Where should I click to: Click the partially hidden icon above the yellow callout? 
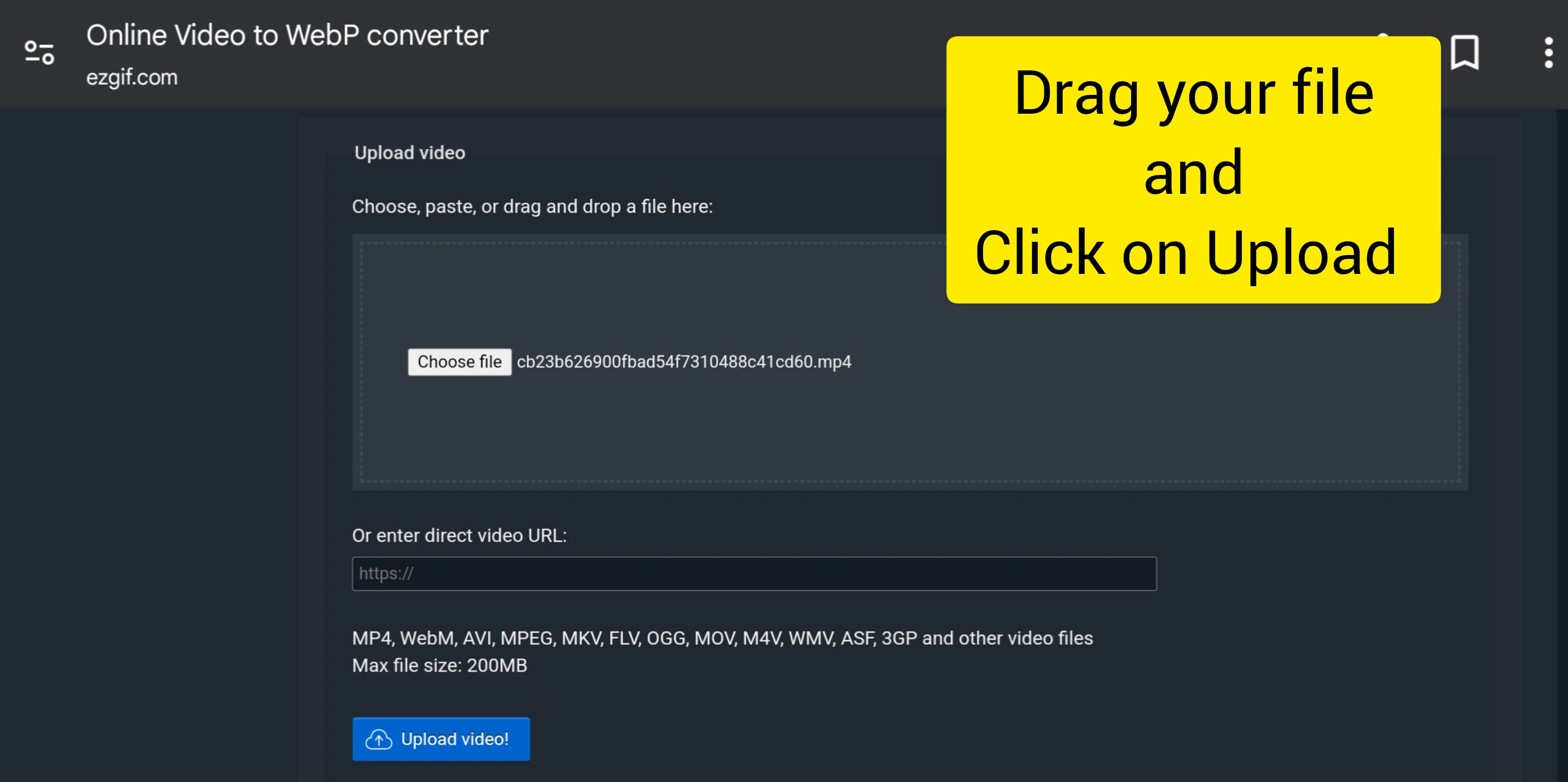tap(1383, 35)
